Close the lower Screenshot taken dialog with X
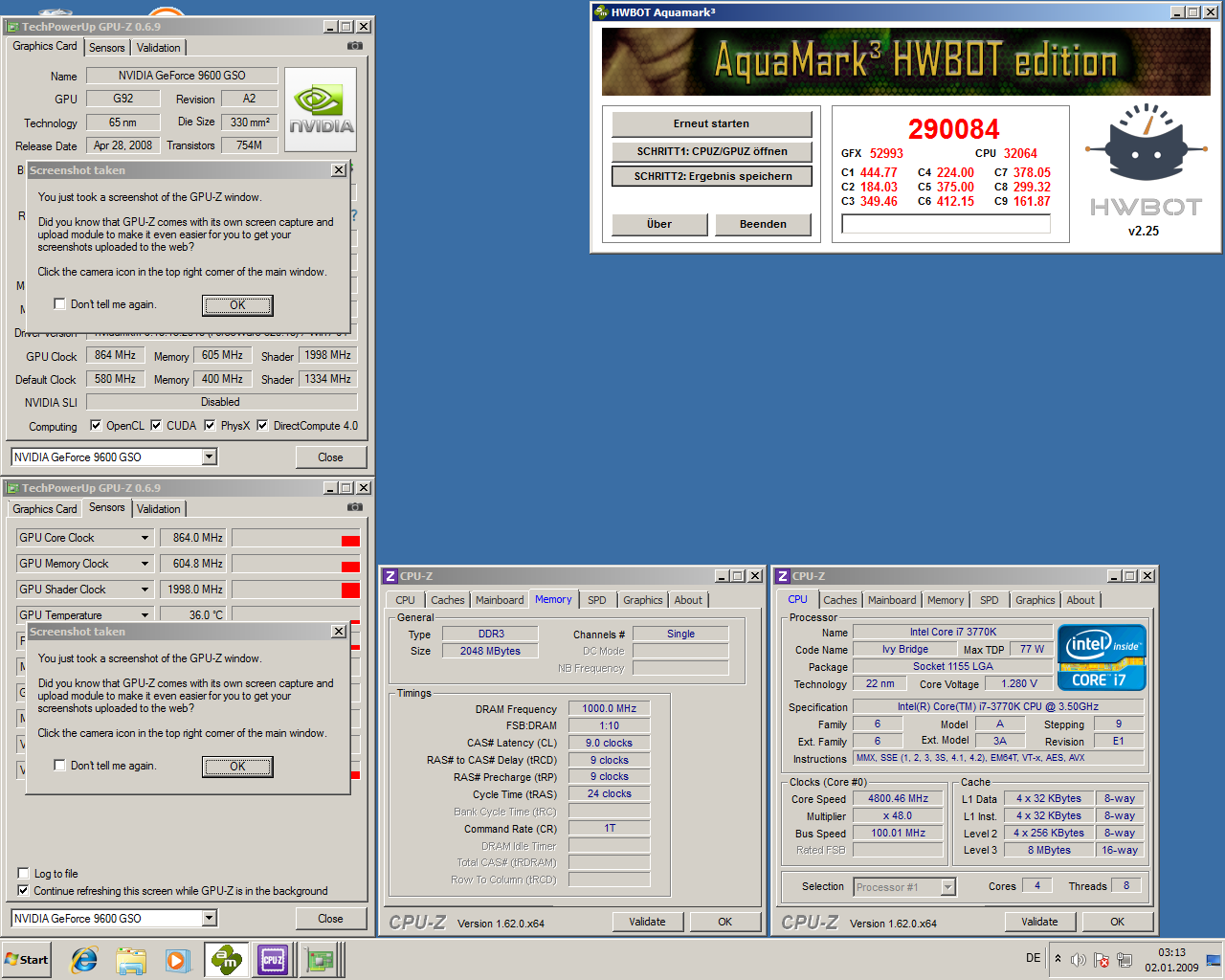The image size is (1225, 980). (339, 631)
